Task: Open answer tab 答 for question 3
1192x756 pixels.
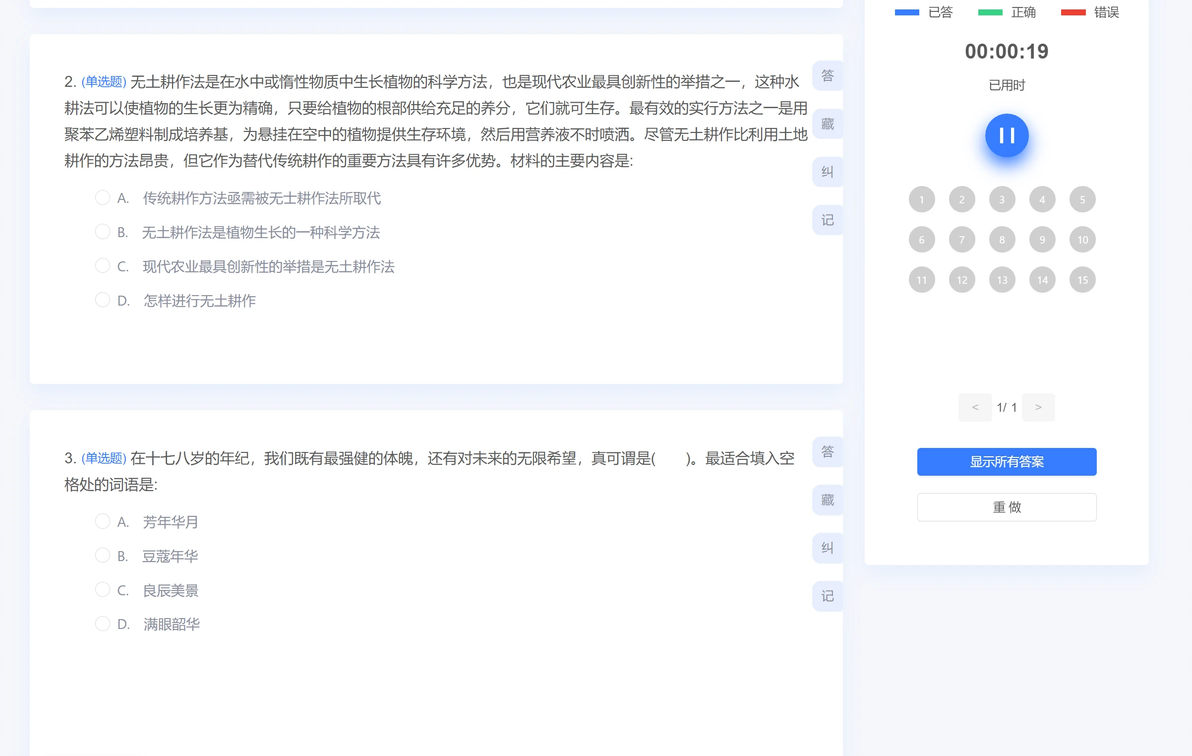Action: 828,452
